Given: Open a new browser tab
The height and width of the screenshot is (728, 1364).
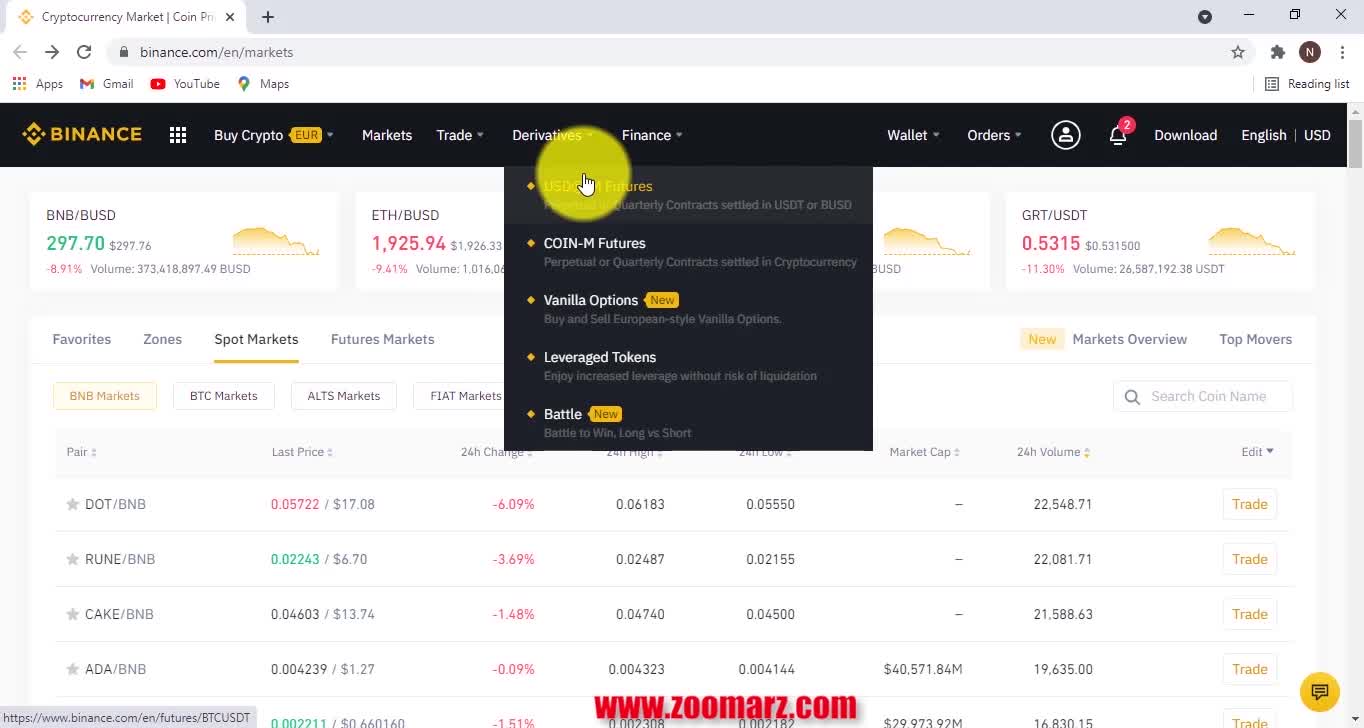Looking at the screenshot, I should coord(268,17).
